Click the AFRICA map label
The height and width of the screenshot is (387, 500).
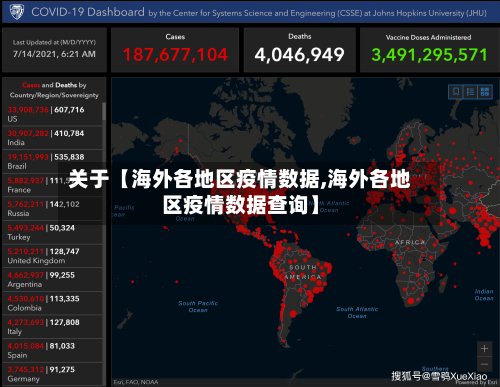click(x=410, y=242)
